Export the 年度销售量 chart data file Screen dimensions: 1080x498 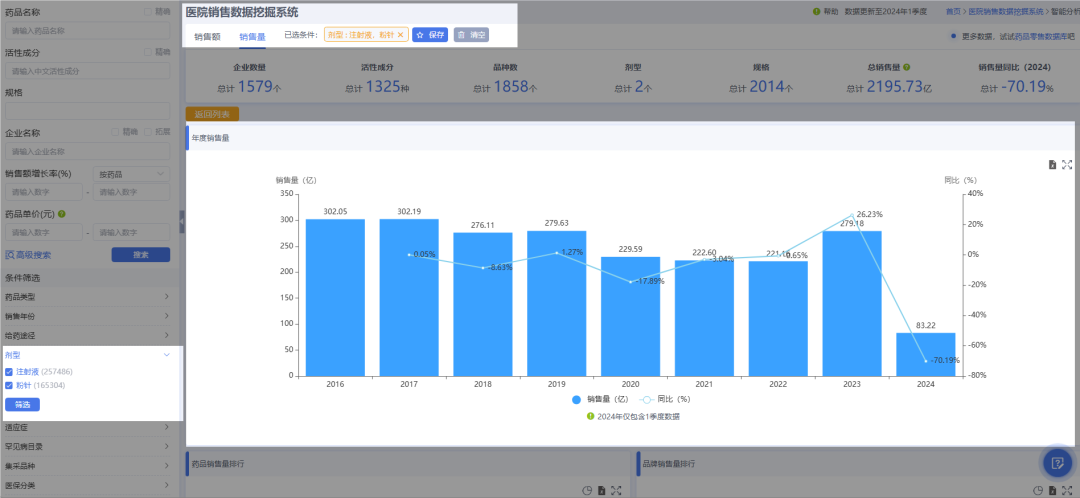click(x=1052, y=165)
